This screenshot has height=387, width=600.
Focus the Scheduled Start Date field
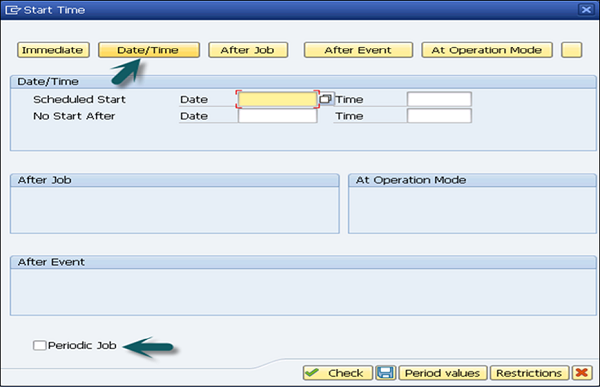coord(278,99)
